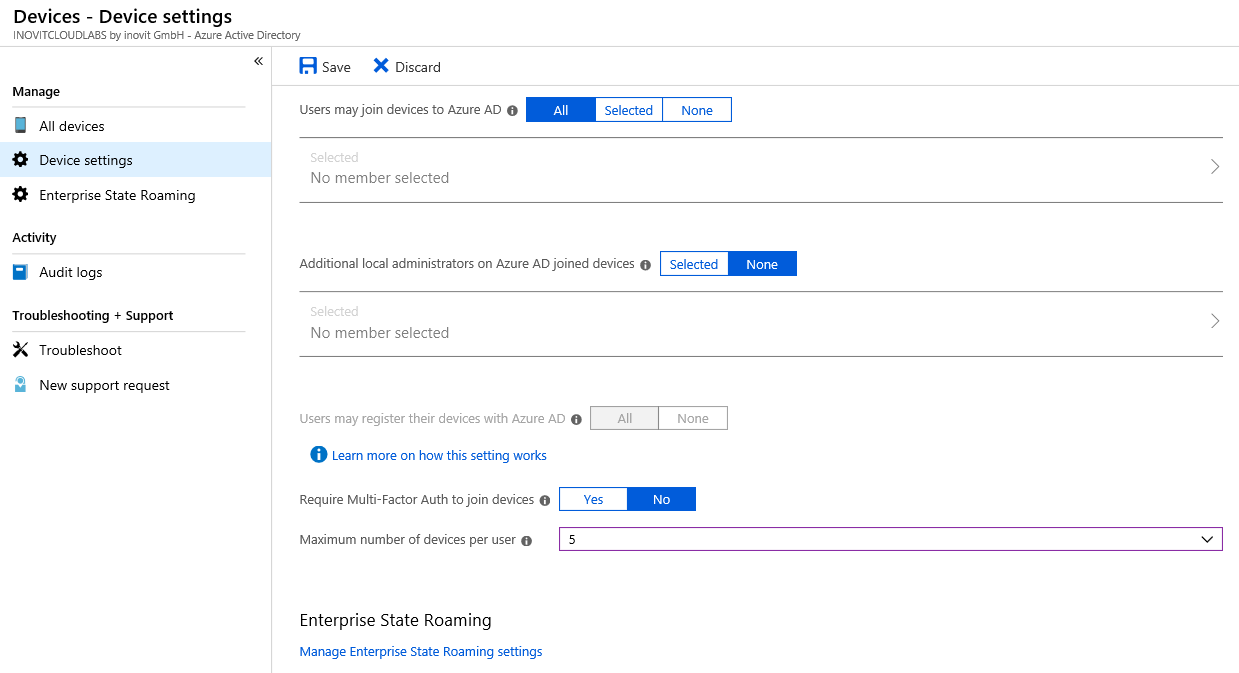Click the Discard X icon

[x=381, y=66]
